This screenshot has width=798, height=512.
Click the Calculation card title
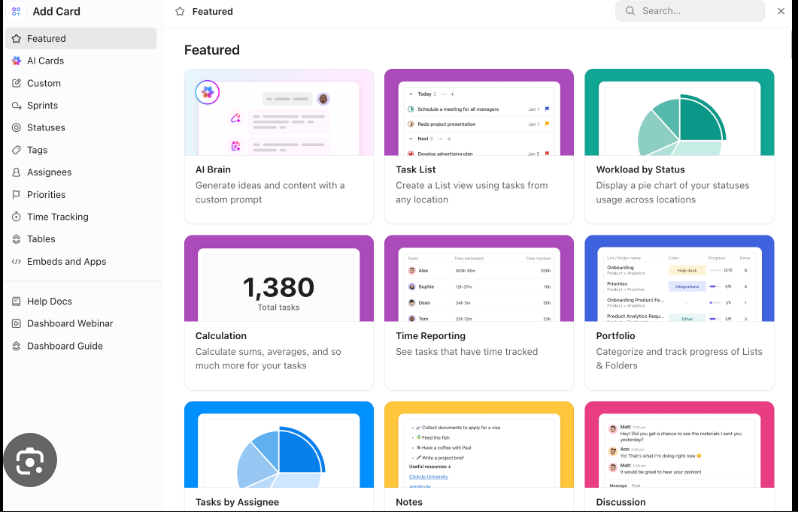click(221, 336)
